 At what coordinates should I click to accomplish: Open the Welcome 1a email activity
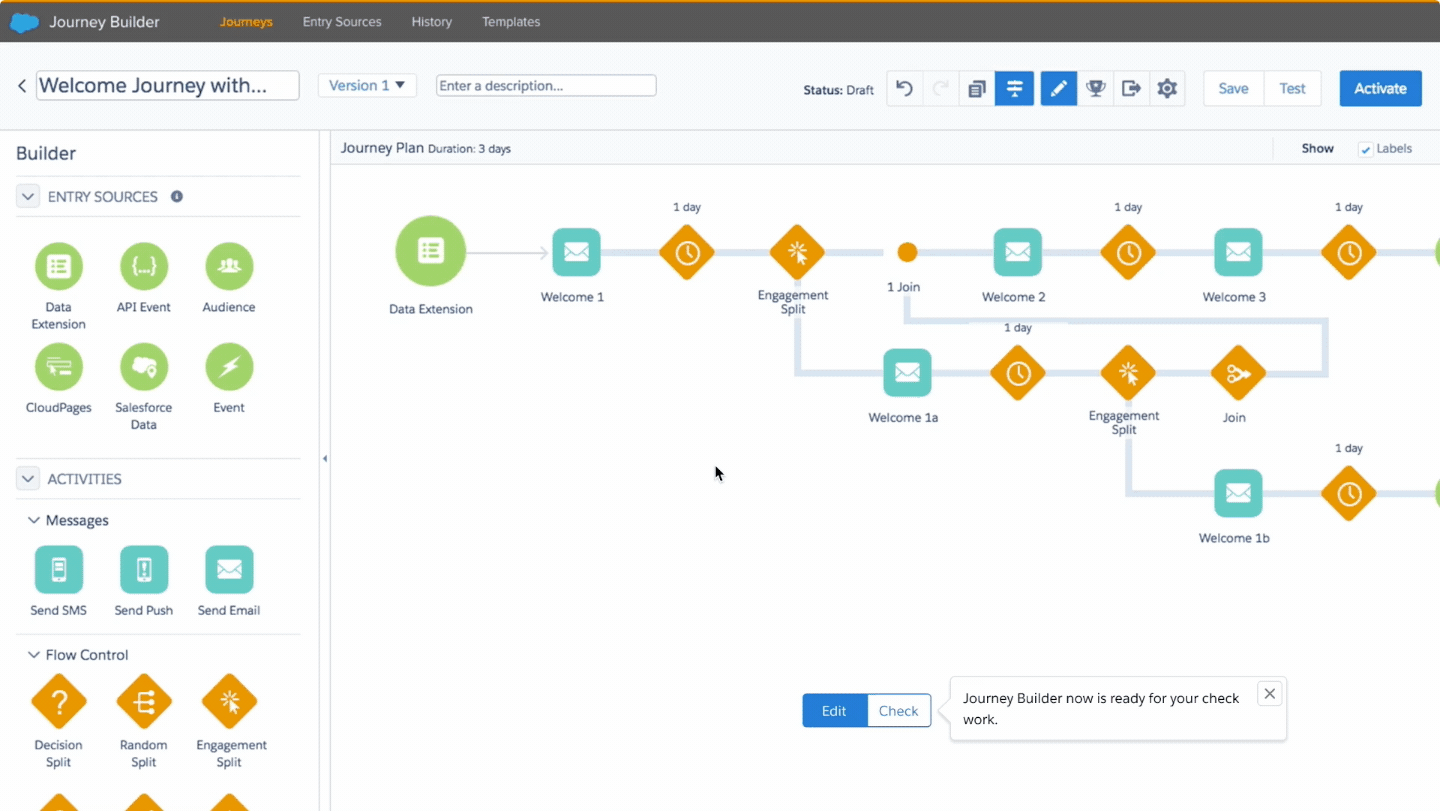[907, 373]
